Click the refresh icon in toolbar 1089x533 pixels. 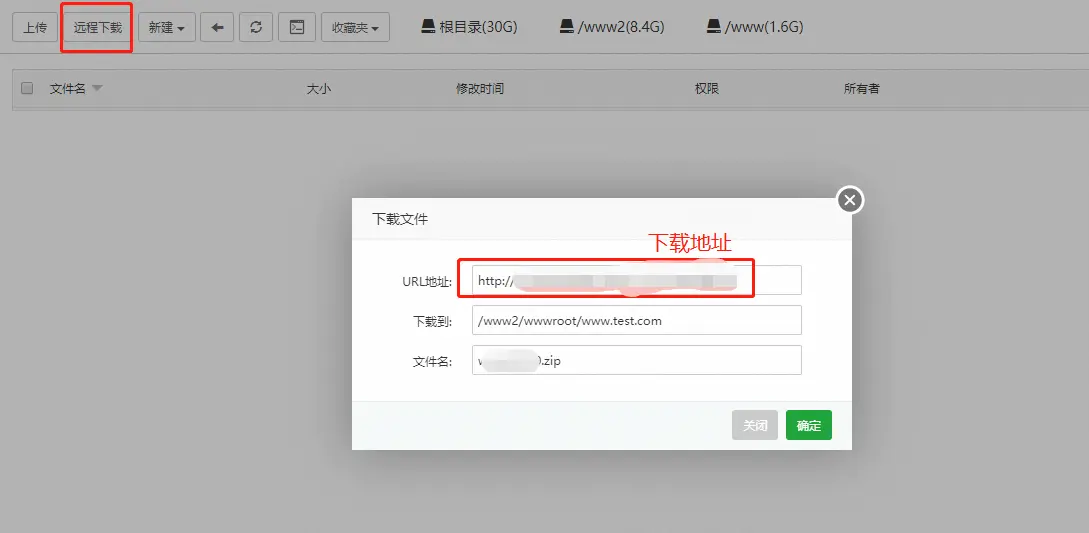[256, 27]
